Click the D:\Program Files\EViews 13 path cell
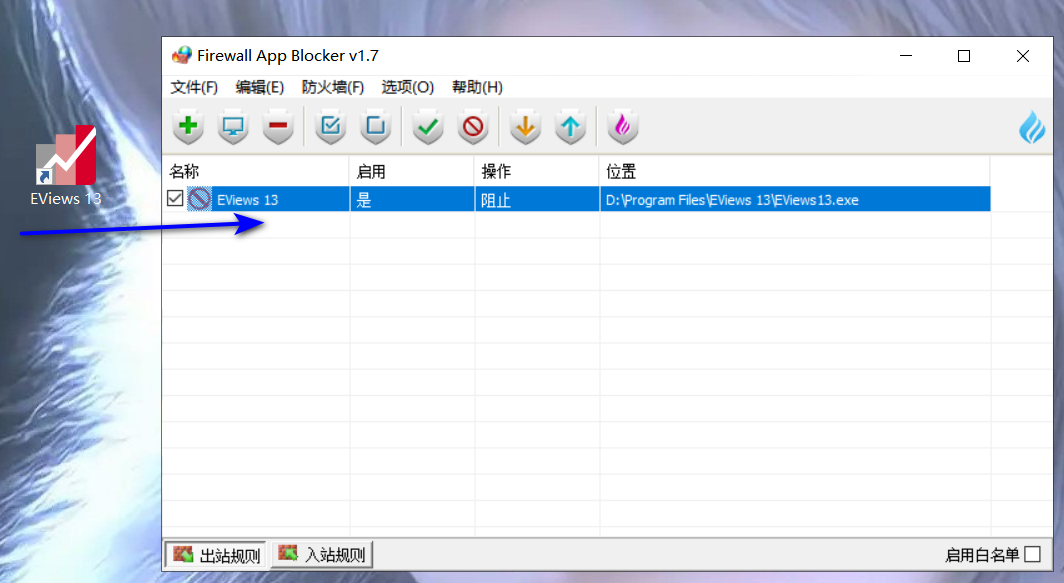Image resolution: width=1064 pixels, height=583 pixels. click(795, 200)
